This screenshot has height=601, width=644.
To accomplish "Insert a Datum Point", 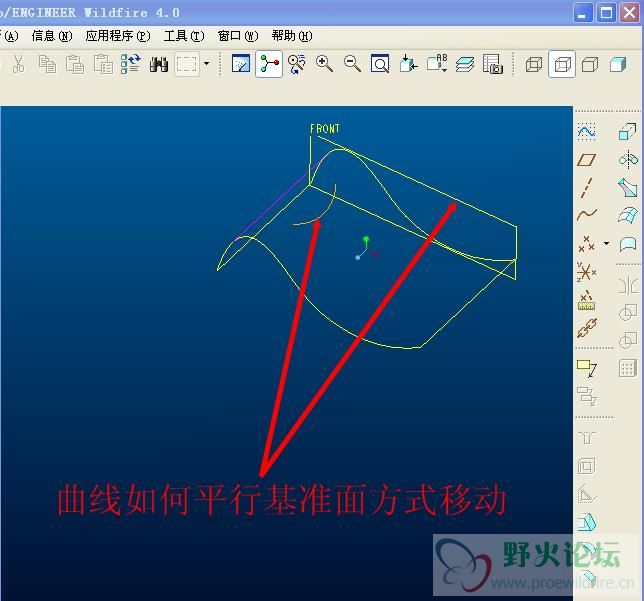I will click(x=586, y=244).
